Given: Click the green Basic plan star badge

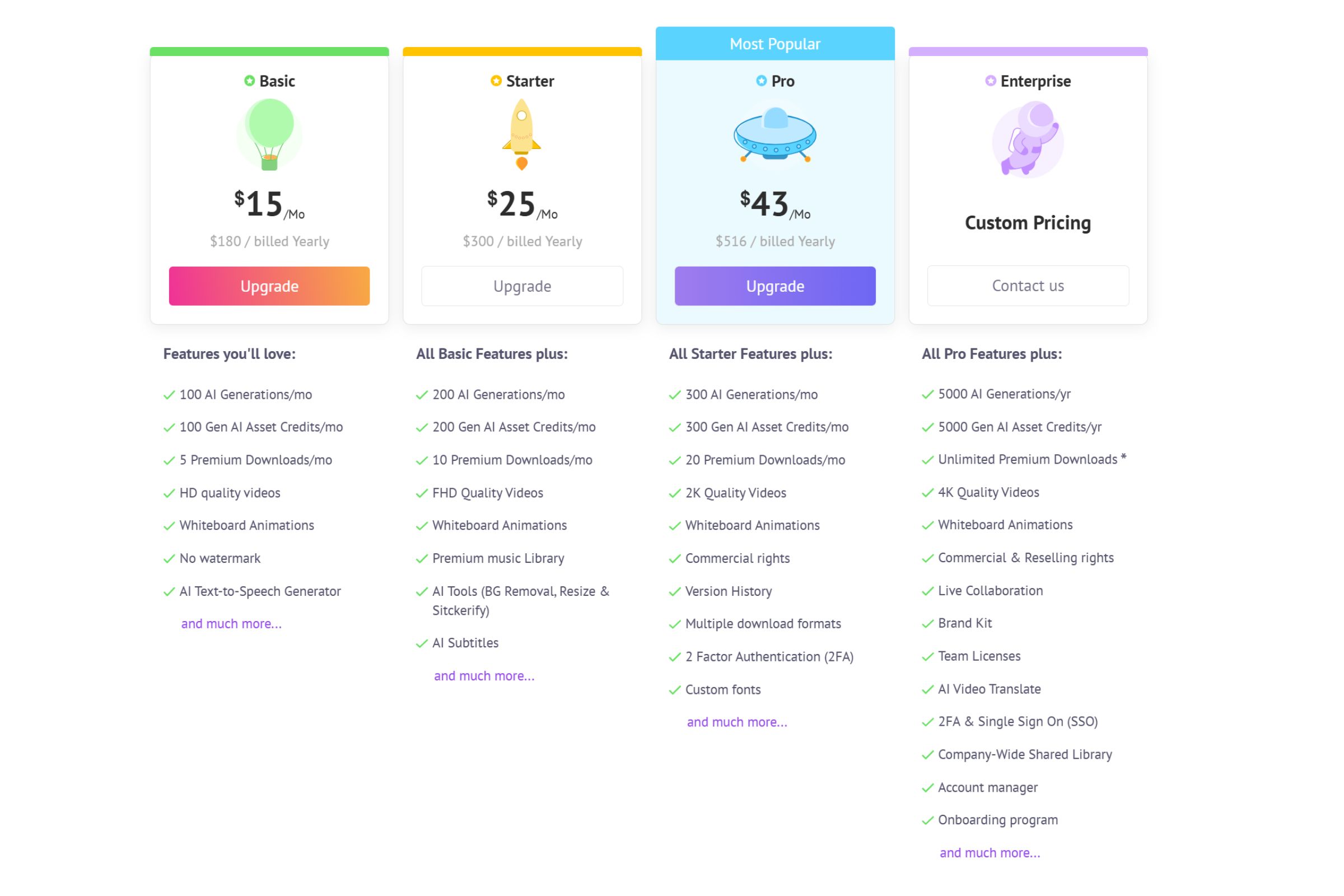Looking at the screenshot, I should coord(249,81).
